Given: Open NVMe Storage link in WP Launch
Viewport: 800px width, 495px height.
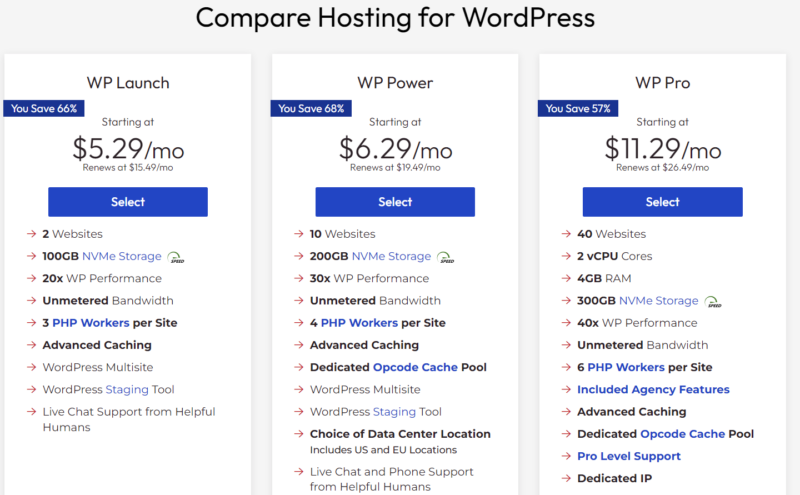Looking at the screenshot, I should [121, 256].
